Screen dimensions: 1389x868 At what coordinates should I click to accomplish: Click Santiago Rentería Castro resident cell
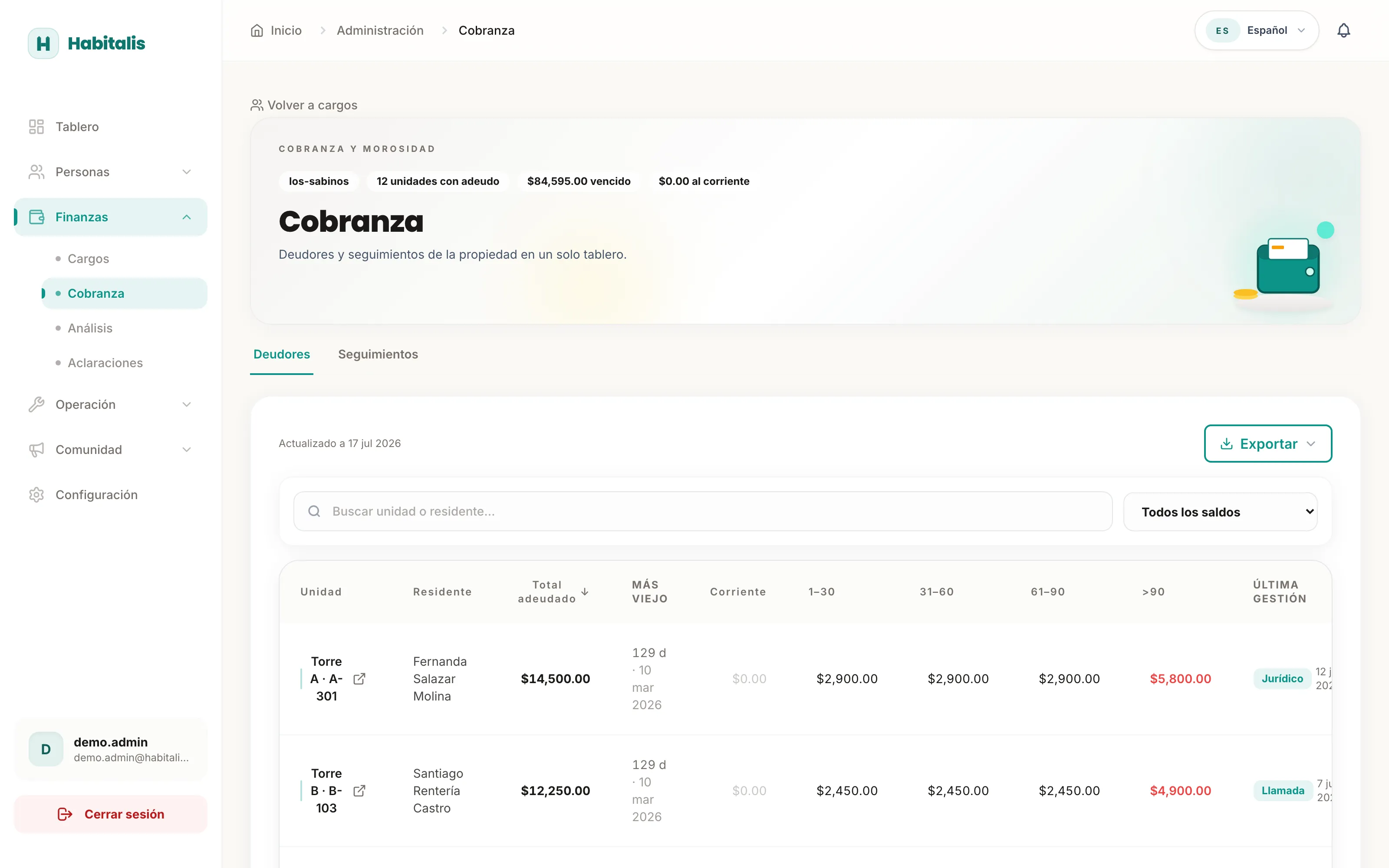pyautogui.click(x=438, y=790)
